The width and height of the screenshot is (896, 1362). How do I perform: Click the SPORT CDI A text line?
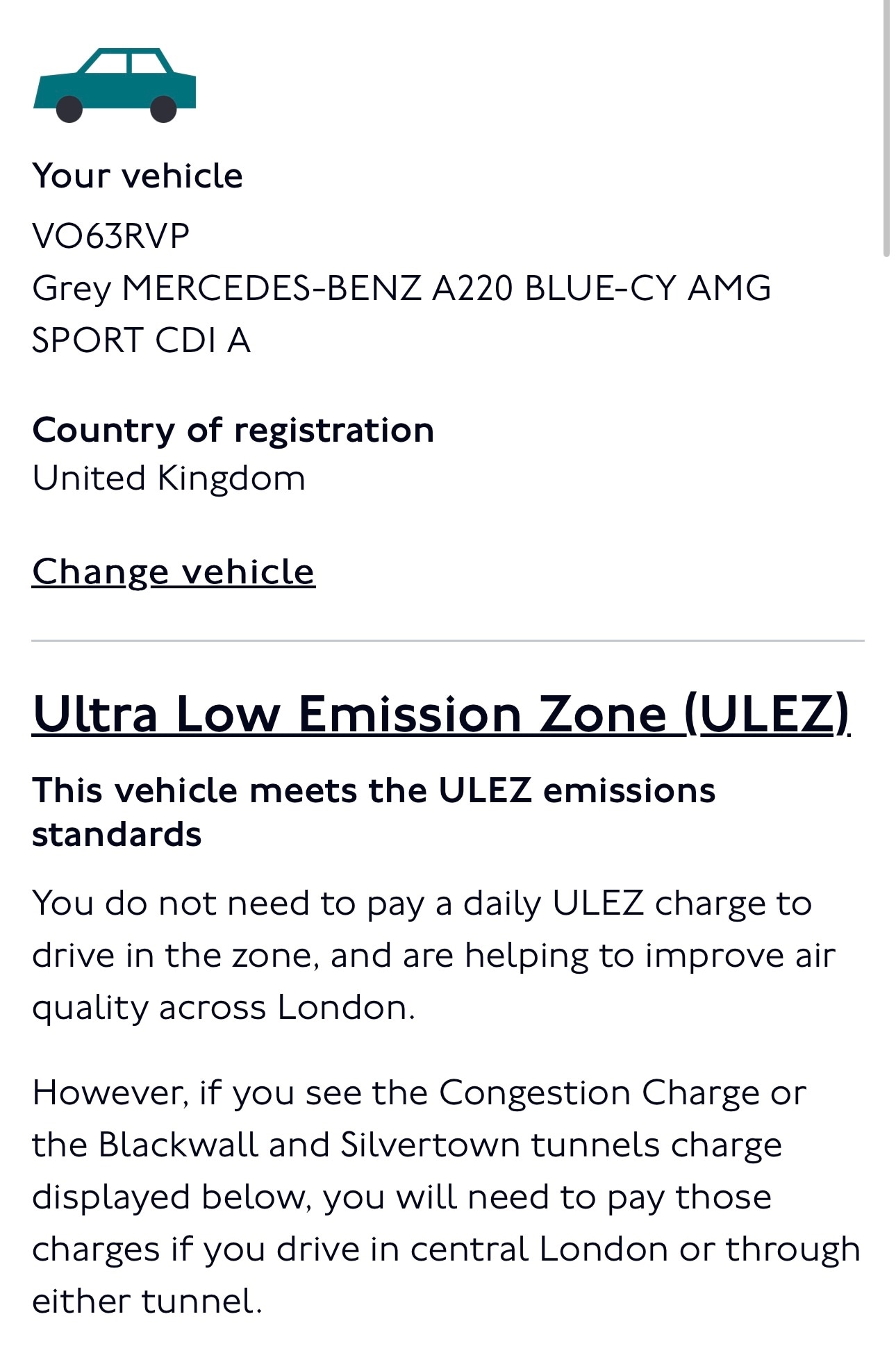point(142,340)
